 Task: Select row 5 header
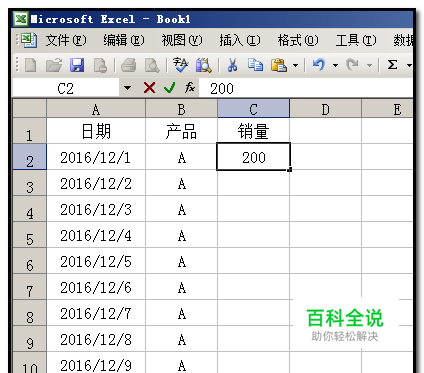point(29,235)
